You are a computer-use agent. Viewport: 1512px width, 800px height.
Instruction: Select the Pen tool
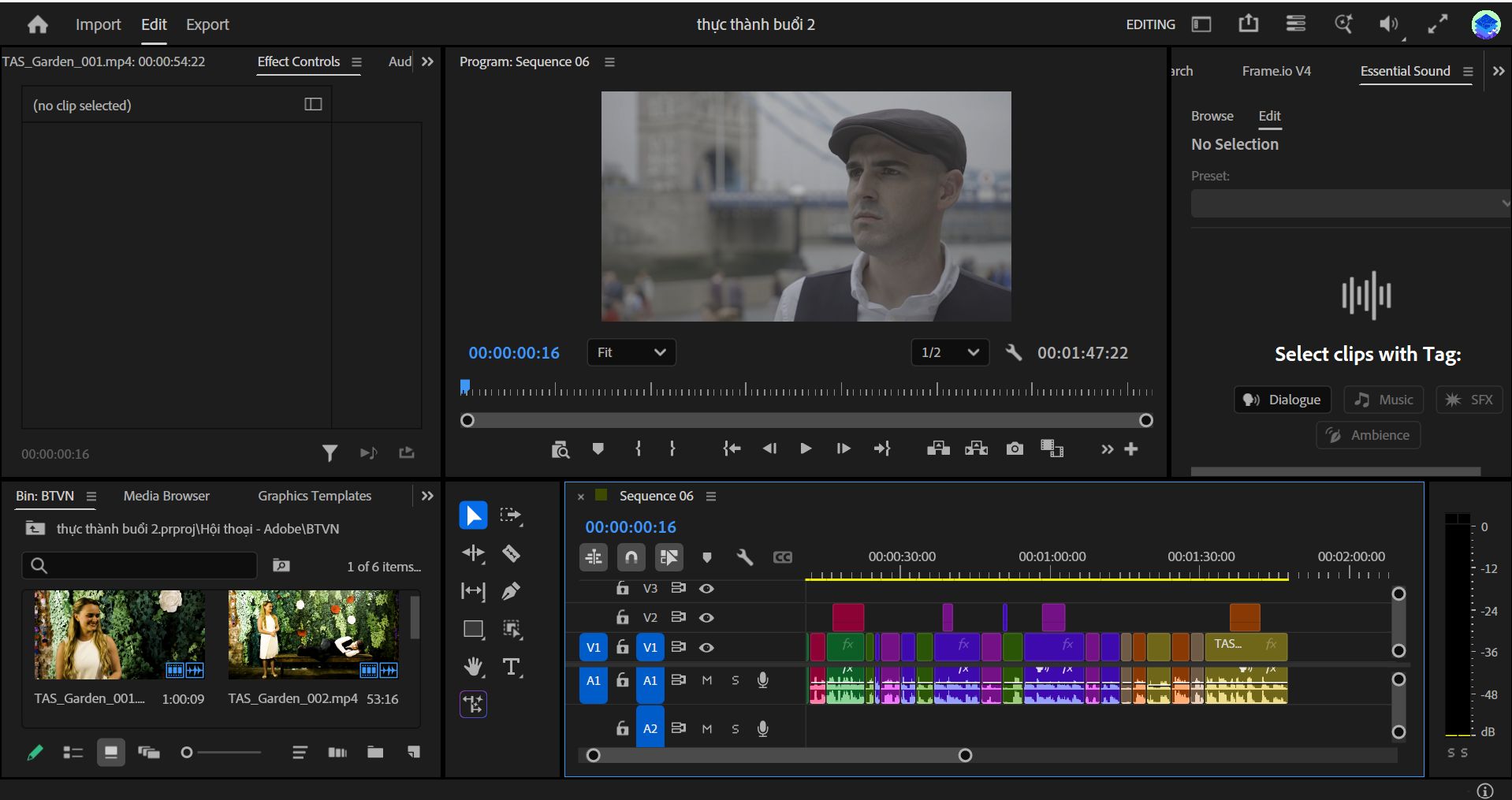click(x=511, y=591)
